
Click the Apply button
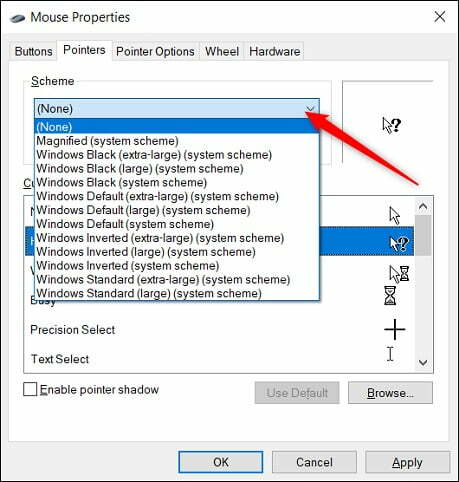click(x=407, y=462)
